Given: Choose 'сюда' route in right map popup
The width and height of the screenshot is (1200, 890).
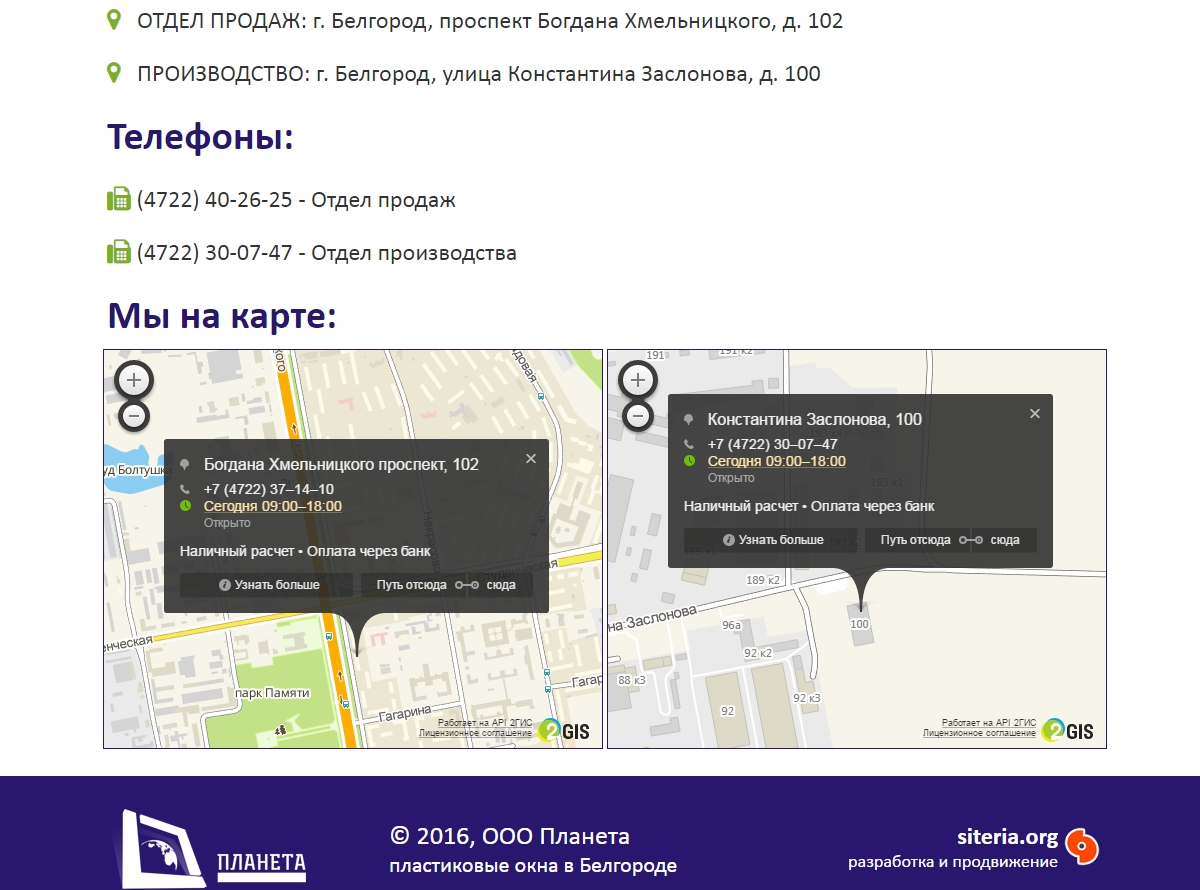Looking at the screenshot, I should pos(1004,540).
